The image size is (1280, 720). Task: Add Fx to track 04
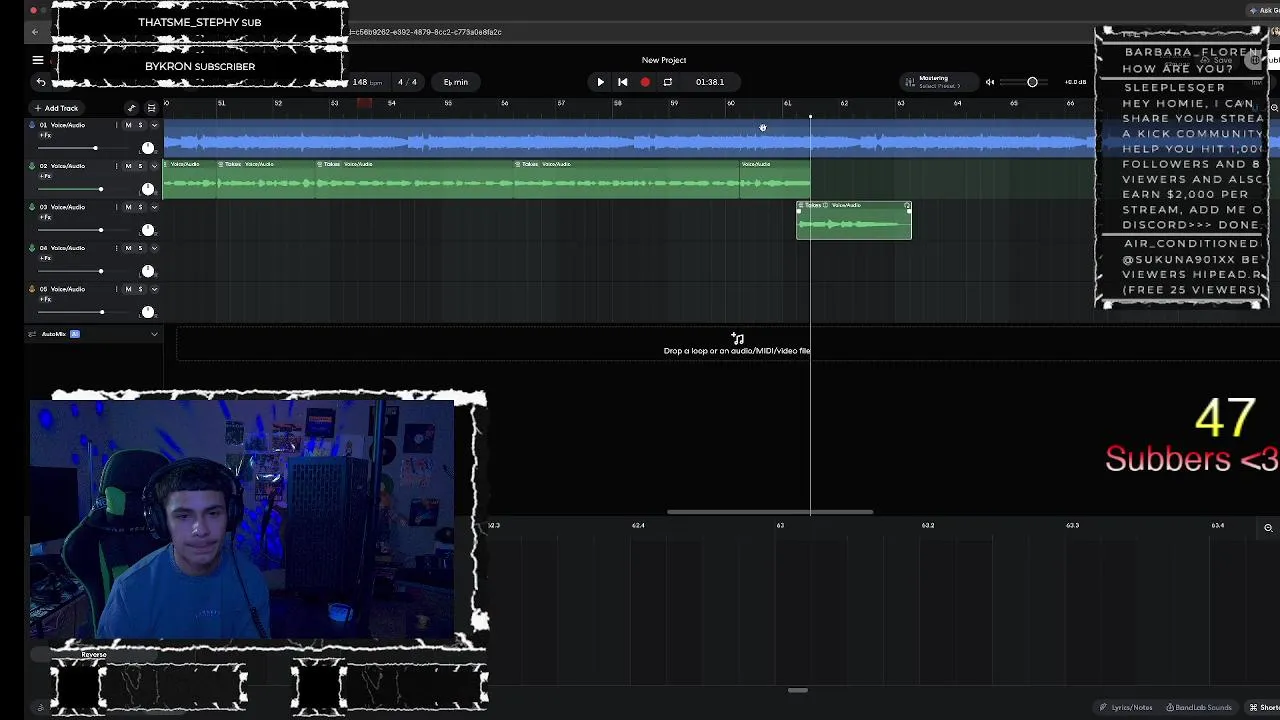click(x=45, y=258)
